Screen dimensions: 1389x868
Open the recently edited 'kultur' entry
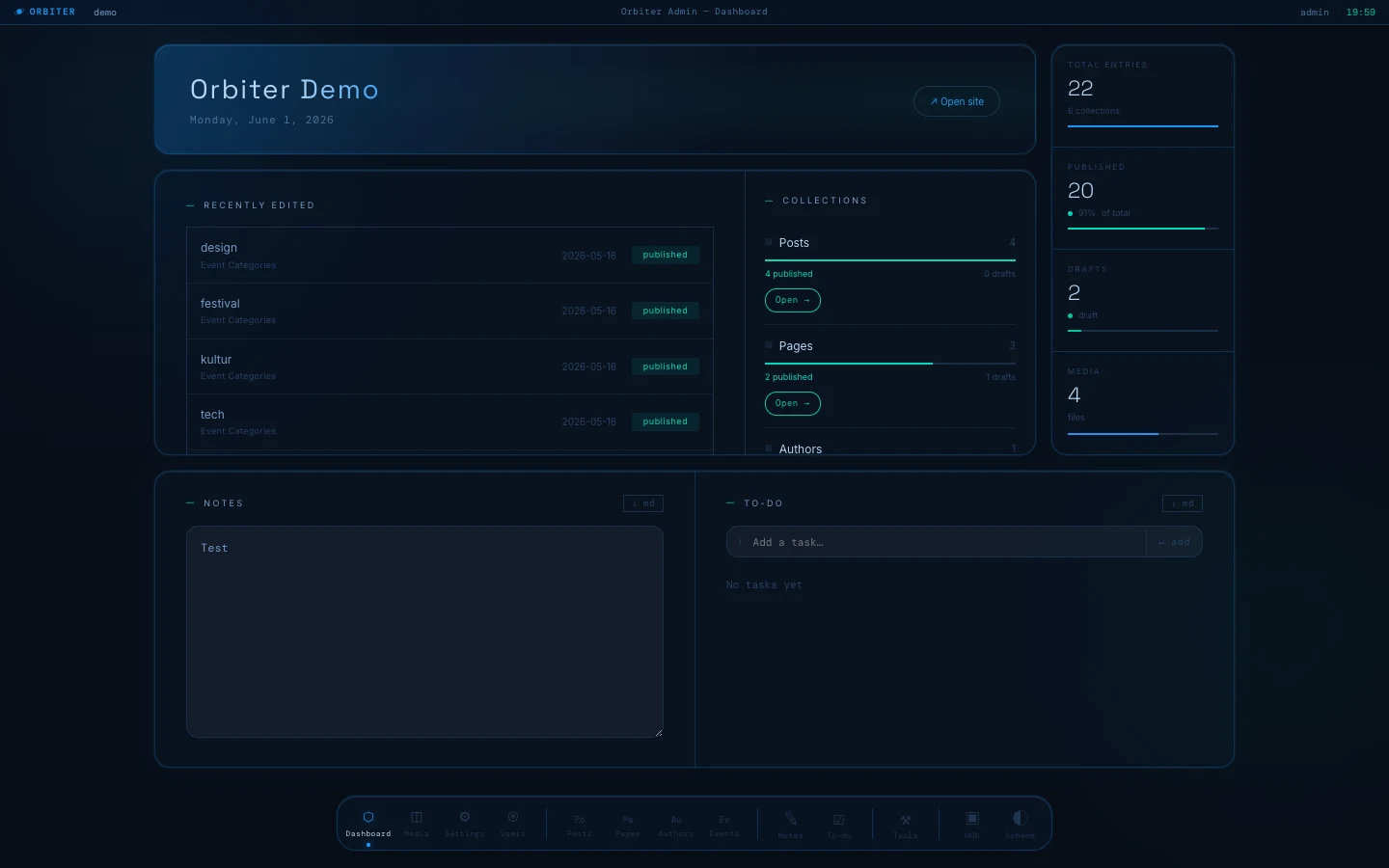pyautogui.click(x=449, y=366)
